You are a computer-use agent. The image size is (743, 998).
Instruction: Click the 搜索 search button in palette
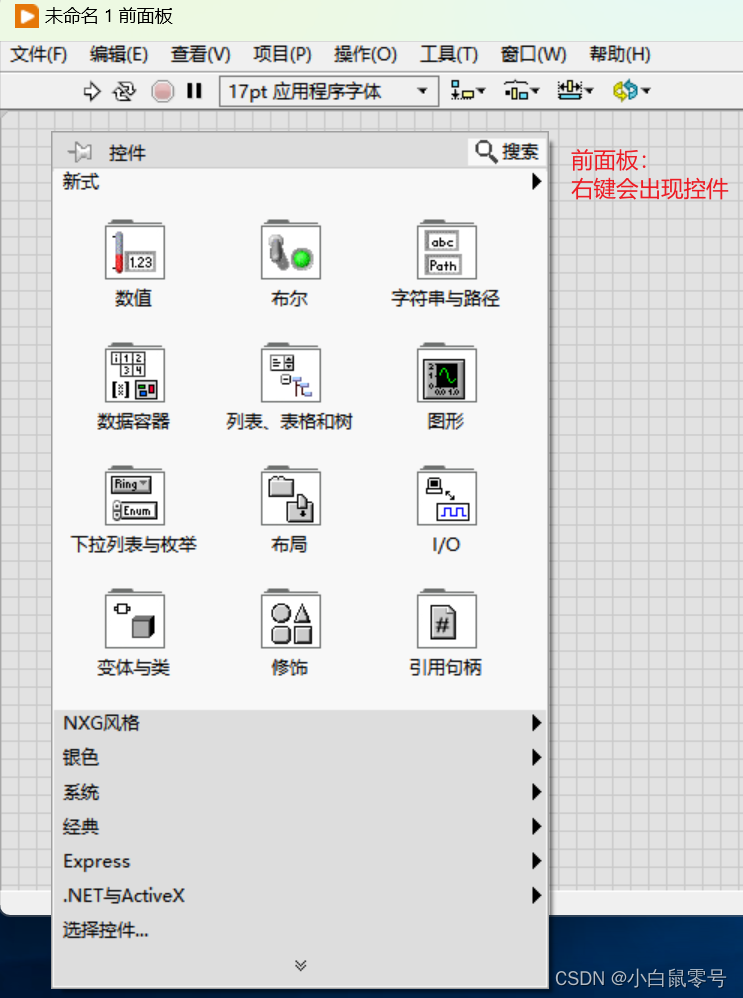pos(507,151)
